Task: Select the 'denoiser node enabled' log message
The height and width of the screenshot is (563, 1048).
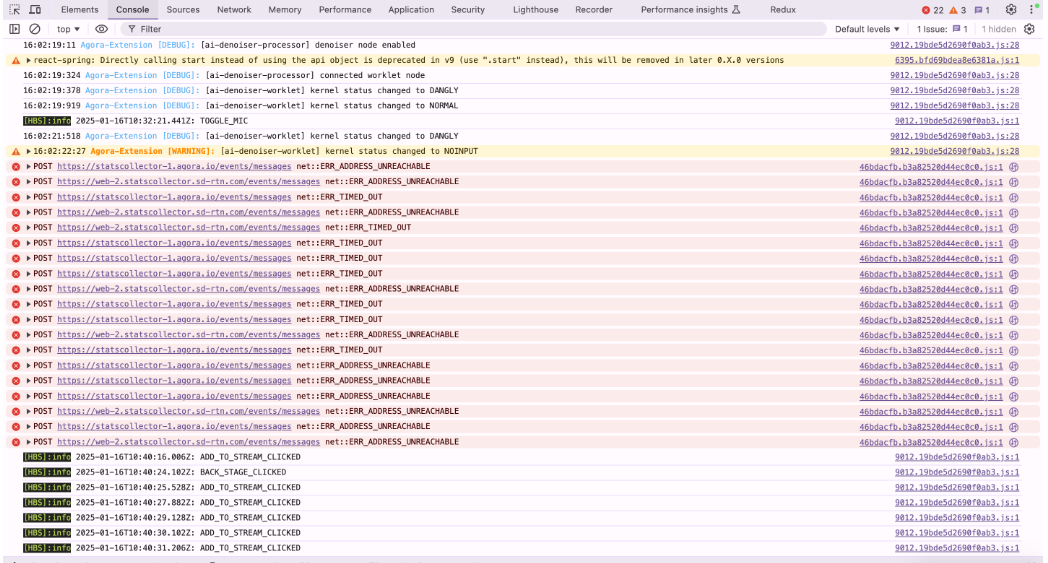Action: (x=307, y=45)
